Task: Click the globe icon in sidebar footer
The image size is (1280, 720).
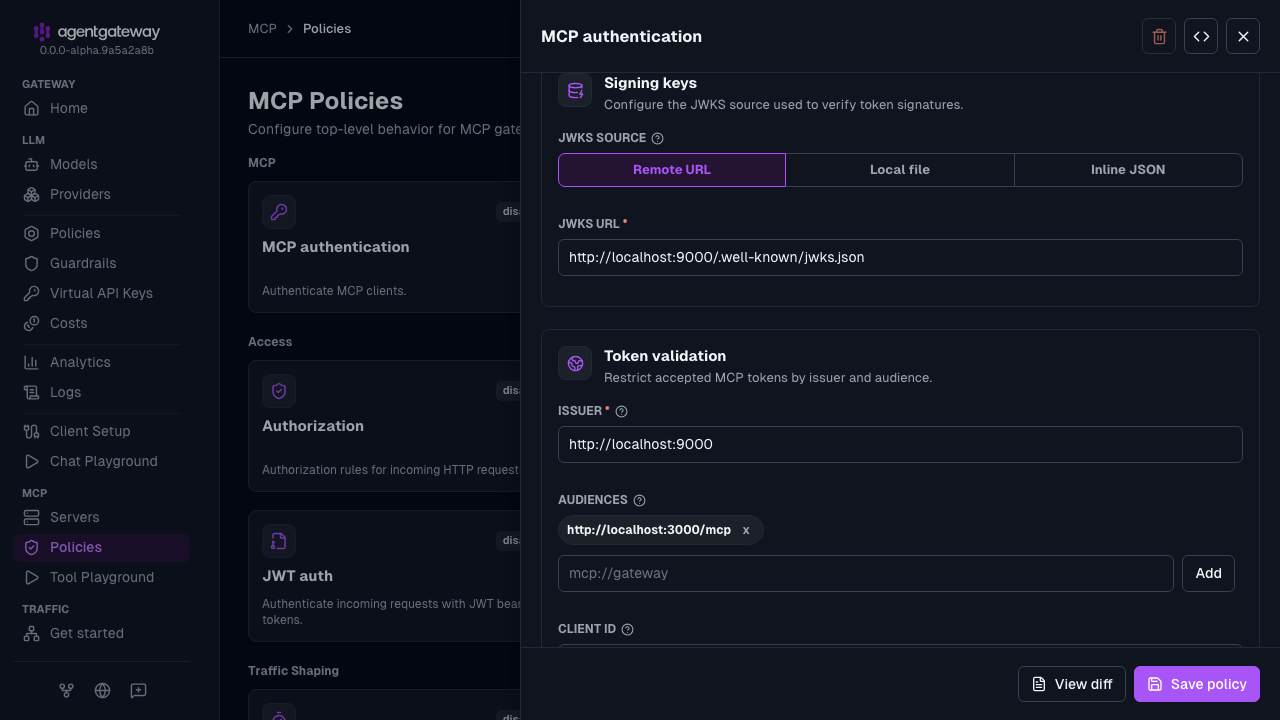Action: pyautogui.click(x=102, y=690)
